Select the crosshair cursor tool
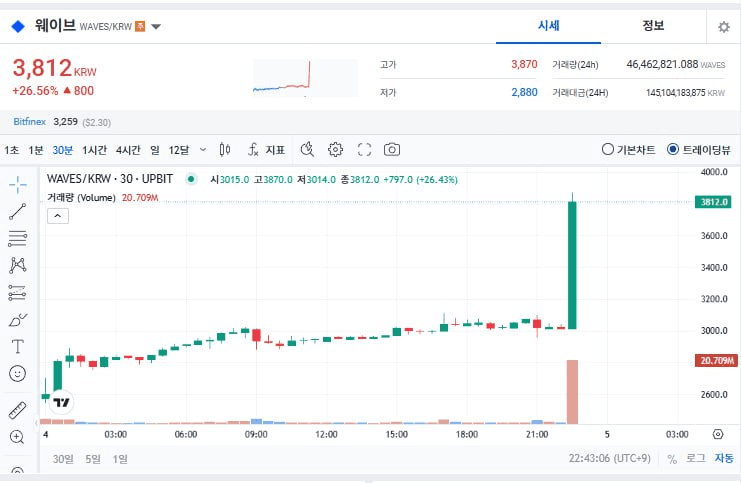This screenshot has width=741, height=483. pyautogui.click(x=17, y=184)
